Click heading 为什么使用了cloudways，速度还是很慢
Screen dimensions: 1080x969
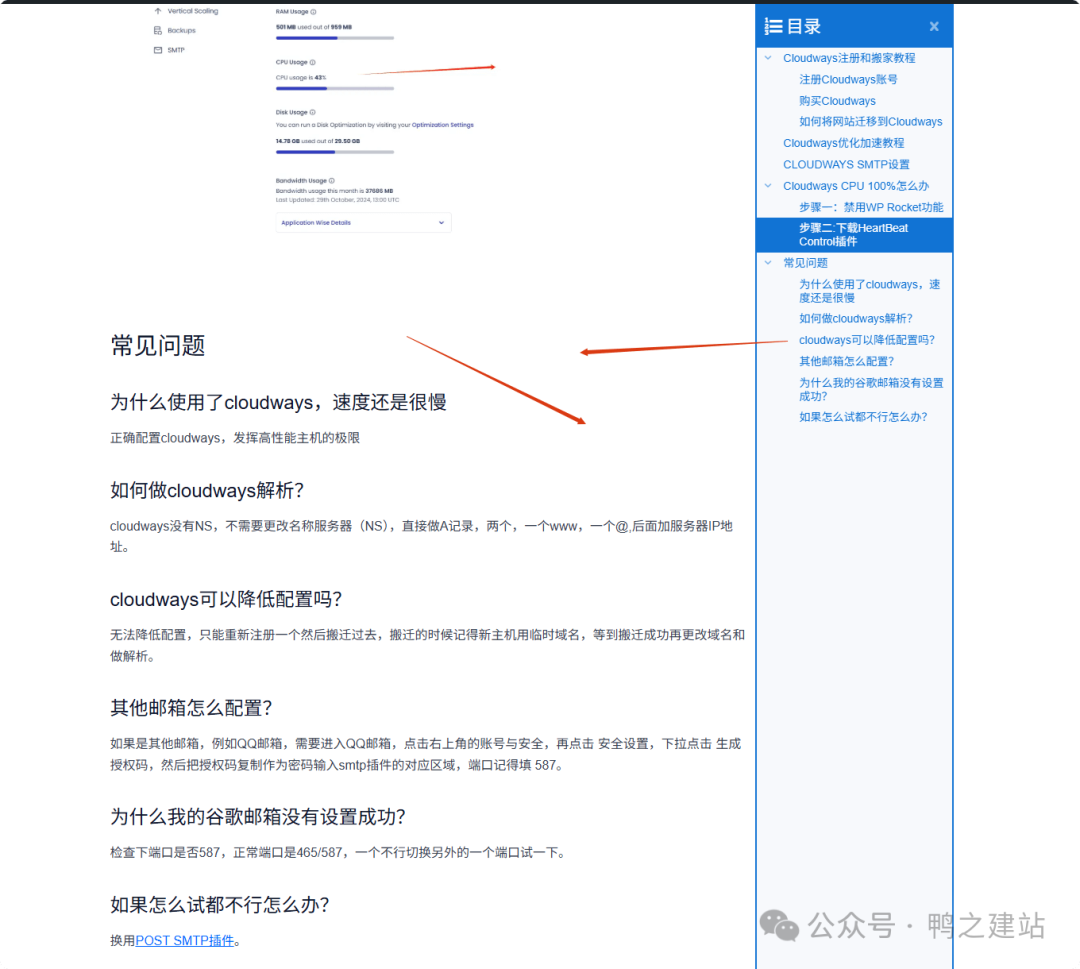point(278,402)
